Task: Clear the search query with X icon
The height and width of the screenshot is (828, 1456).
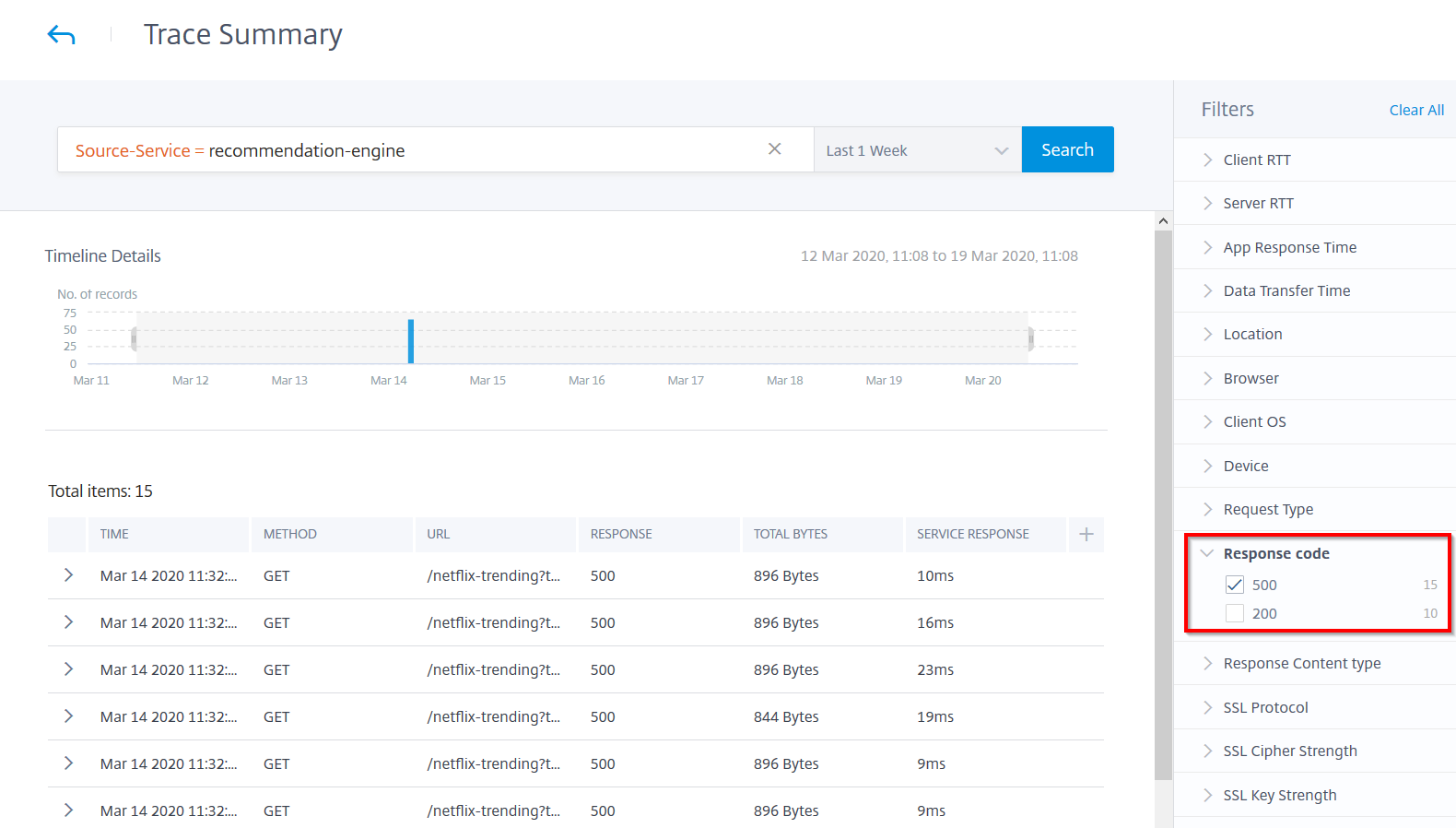Action: click(x=775, y=149)
